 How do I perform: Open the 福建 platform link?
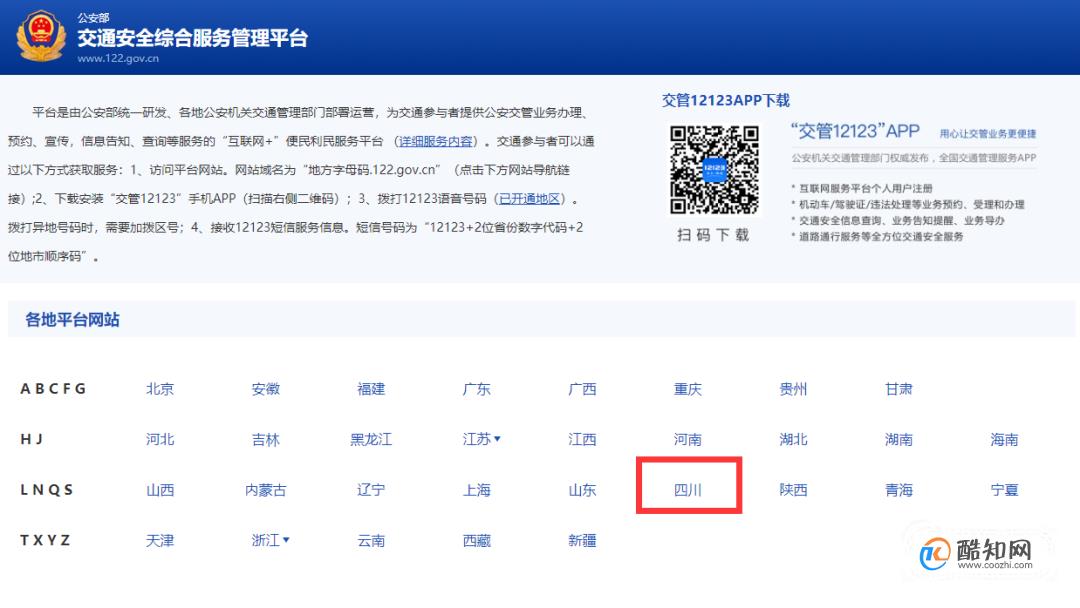371,389
